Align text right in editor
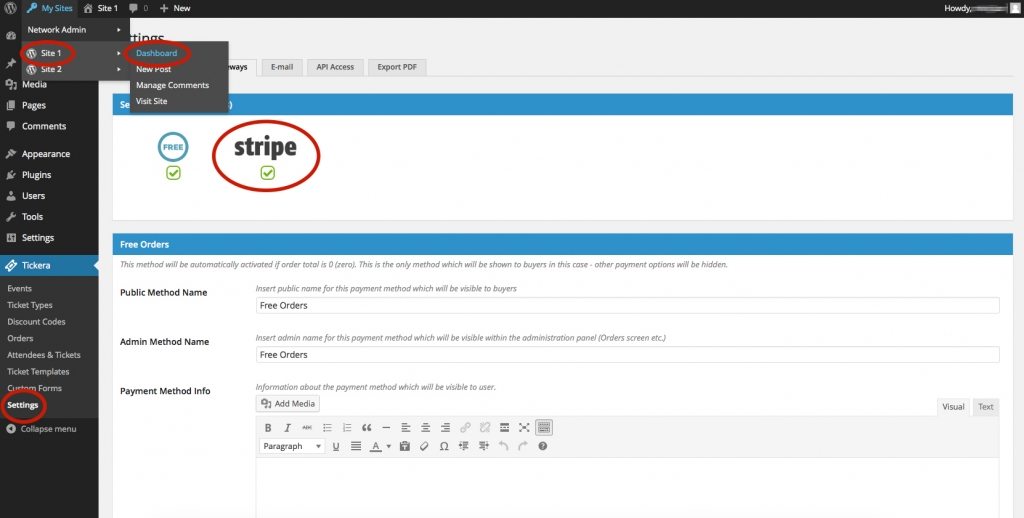The image size is (1024, 518). 445,428
